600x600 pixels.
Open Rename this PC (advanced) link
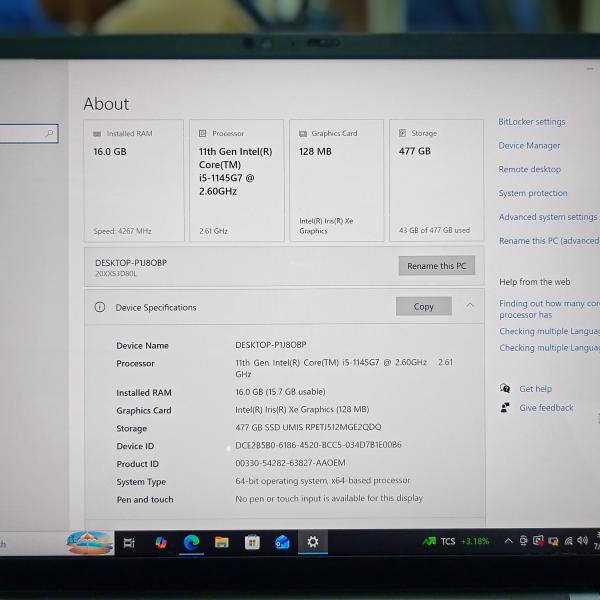click(x=549, y=241)
